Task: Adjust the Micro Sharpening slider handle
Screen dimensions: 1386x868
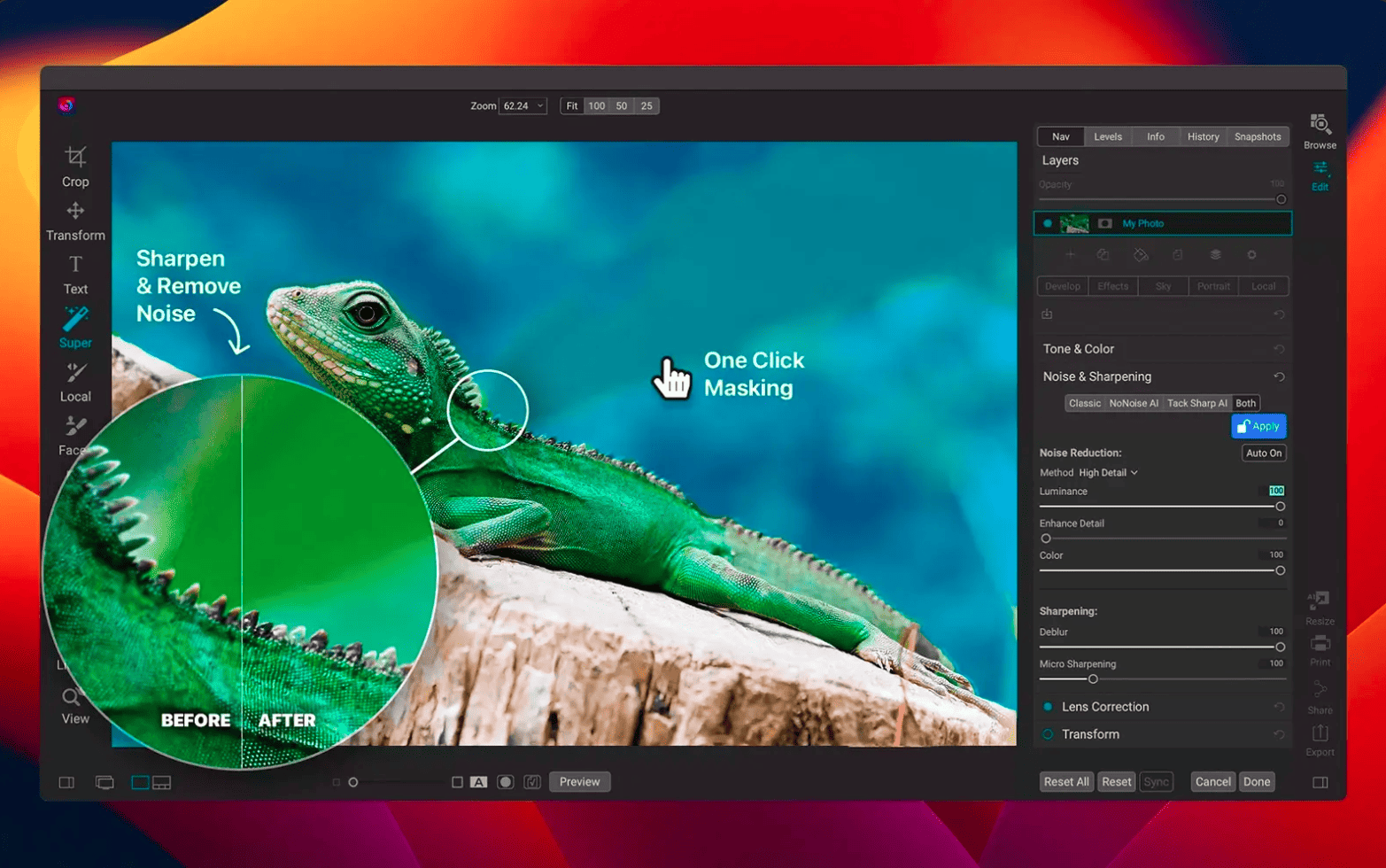Action: click(1093, 679)
